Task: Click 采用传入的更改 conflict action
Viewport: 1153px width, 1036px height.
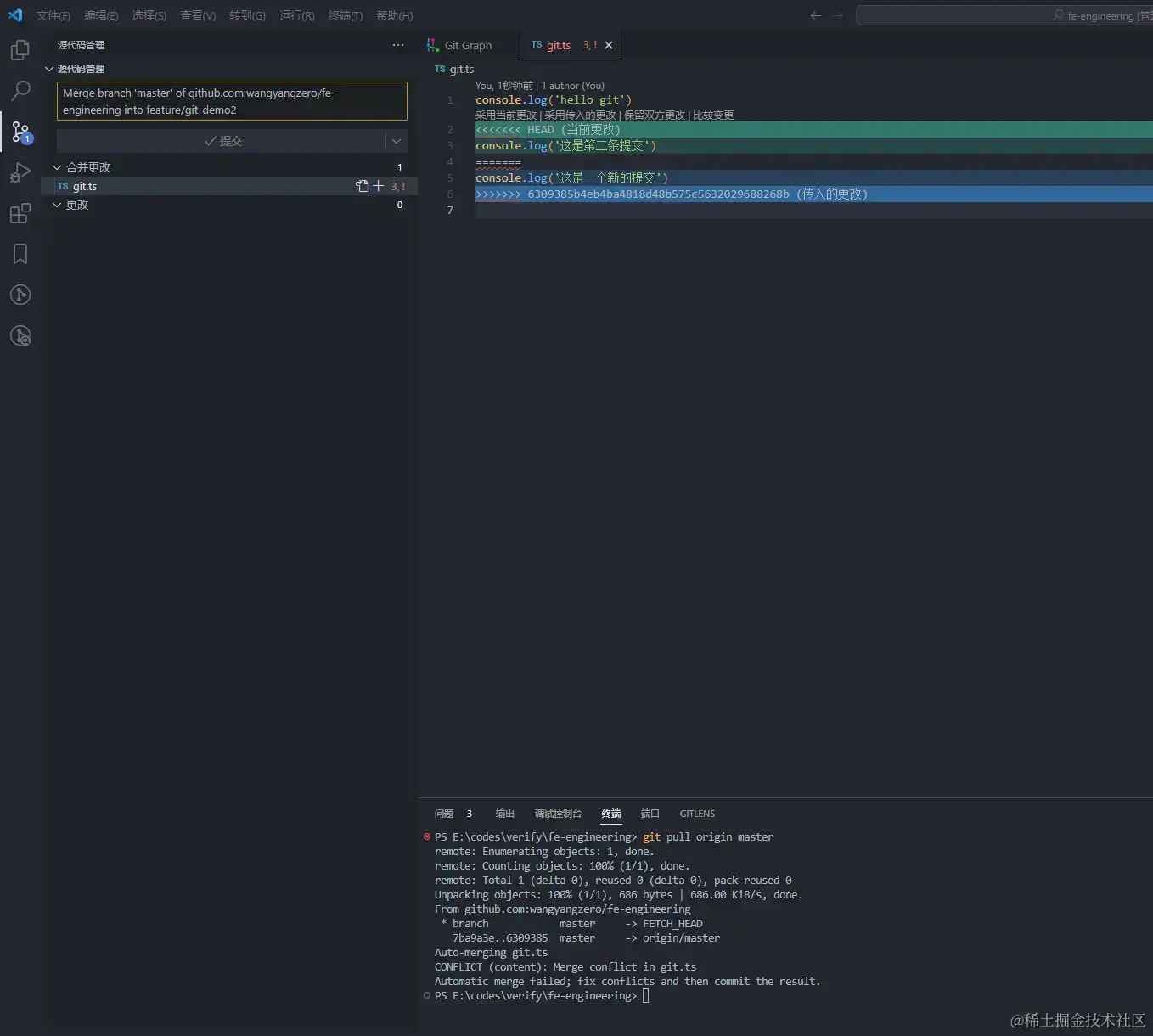Action: pos(580,115)
